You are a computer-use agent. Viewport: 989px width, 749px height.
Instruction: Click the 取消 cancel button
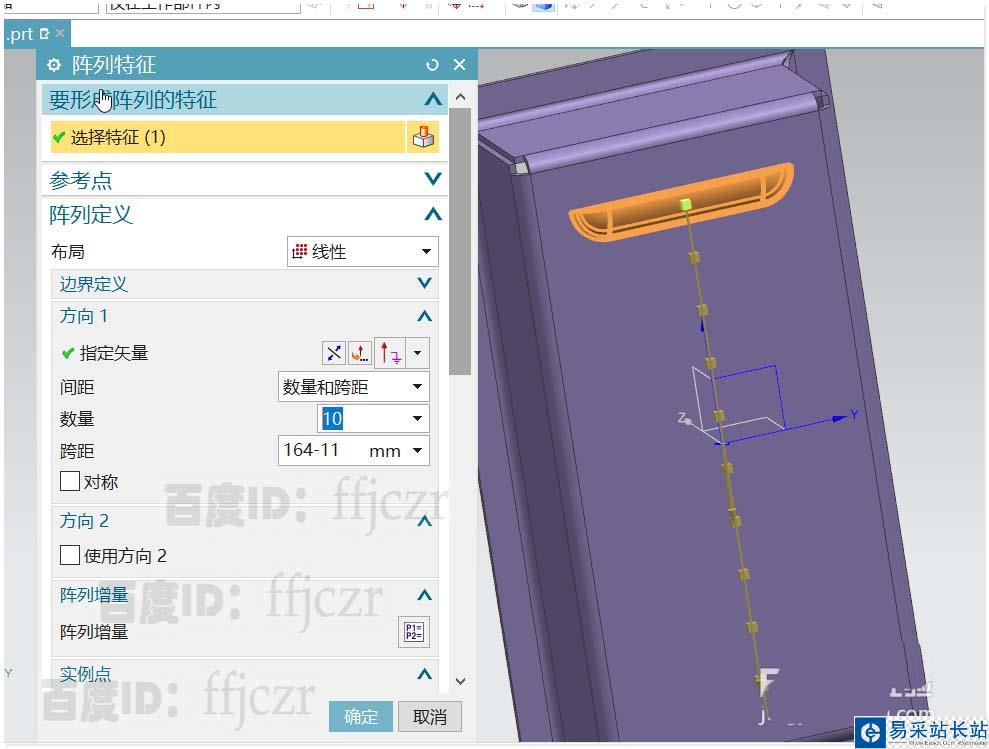pyautogui.click(x=430, y=716)
